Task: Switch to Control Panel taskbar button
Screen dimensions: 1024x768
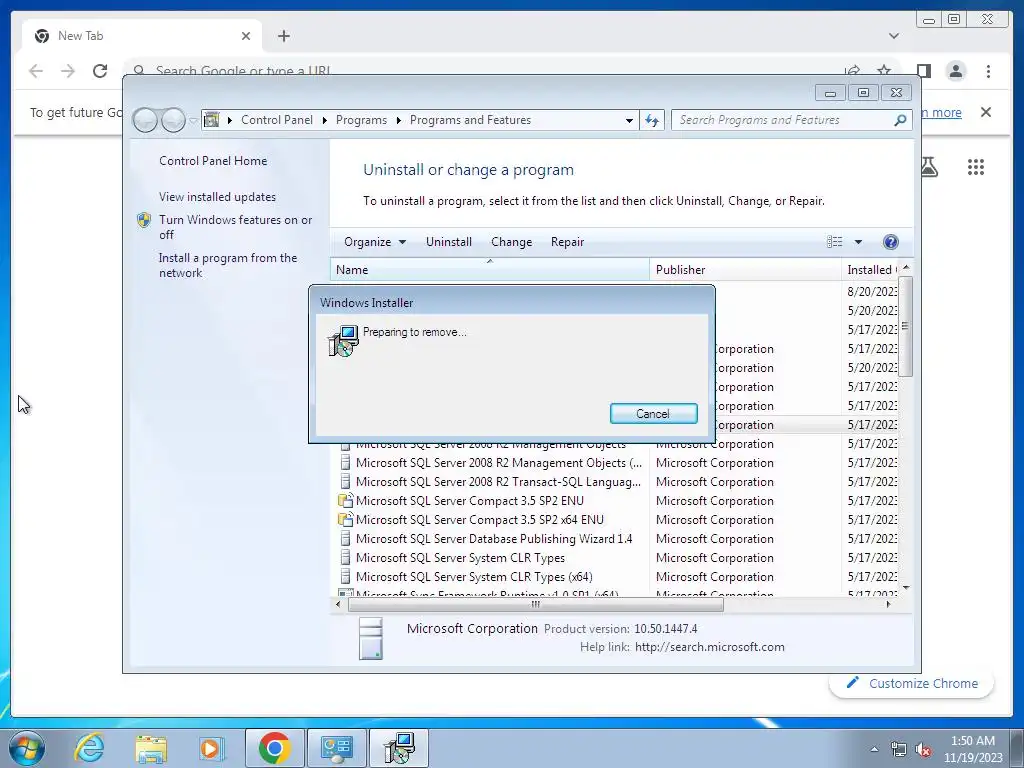Action: [x=336, y=748]
